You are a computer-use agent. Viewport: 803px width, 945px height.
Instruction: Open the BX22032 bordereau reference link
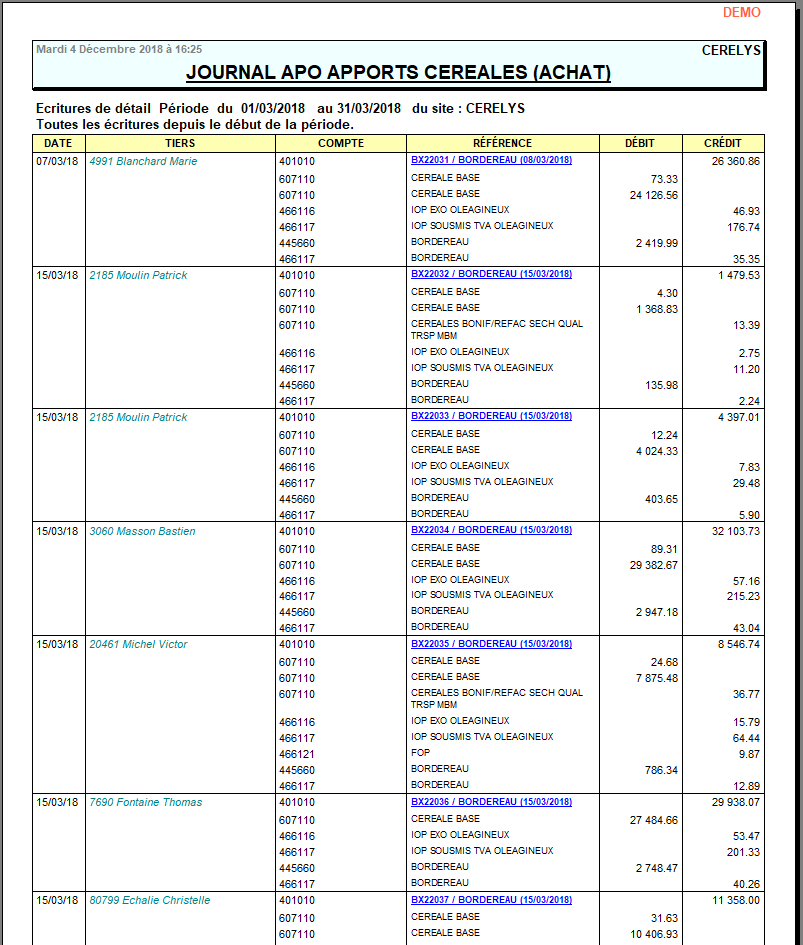(x=491, y=274)
